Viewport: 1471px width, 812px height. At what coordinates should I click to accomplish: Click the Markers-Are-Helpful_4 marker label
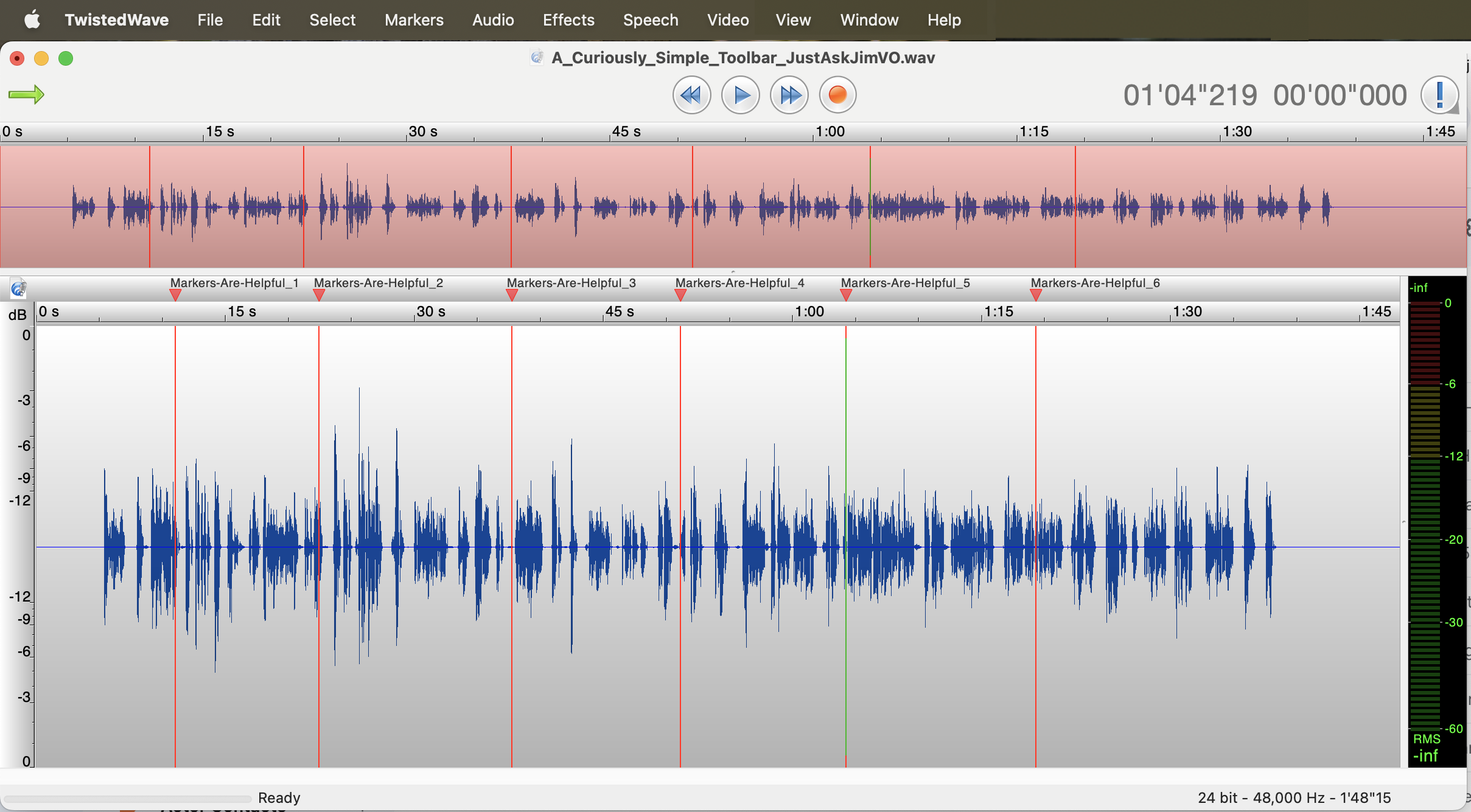click(x=740, y=283)
